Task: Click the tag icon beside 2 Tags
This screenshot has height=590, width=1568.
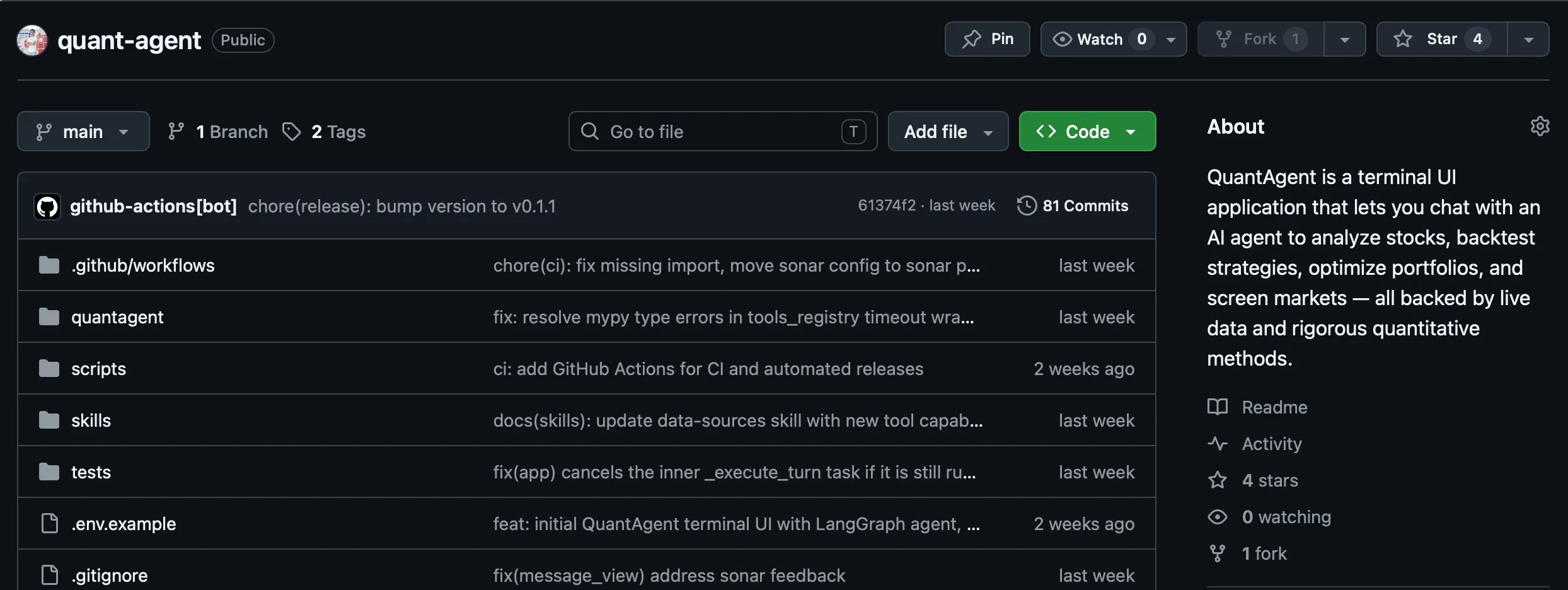Action: (x=291, y=132)
